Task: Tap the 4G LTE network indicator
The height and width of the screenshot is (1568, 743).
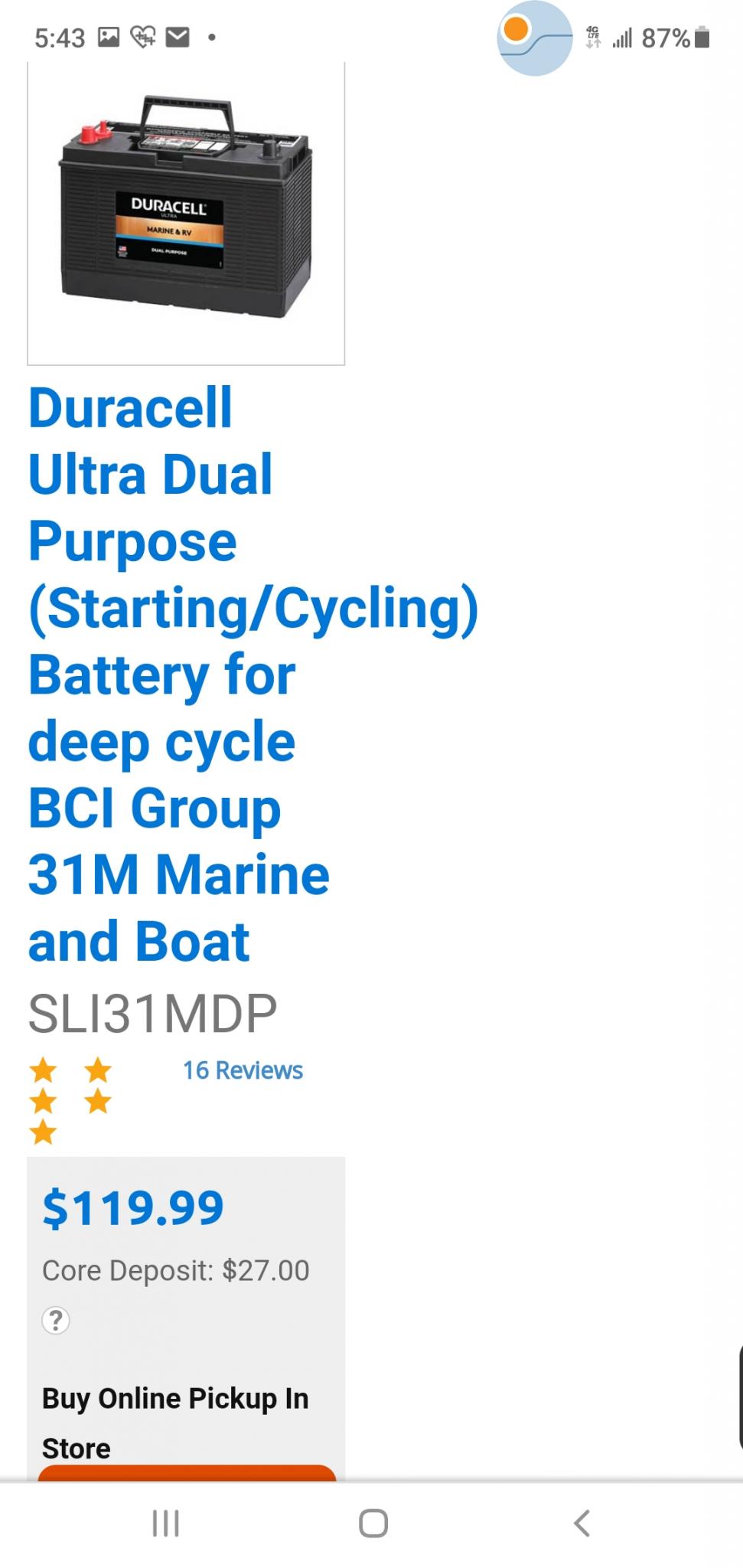Action: [593, 37]
